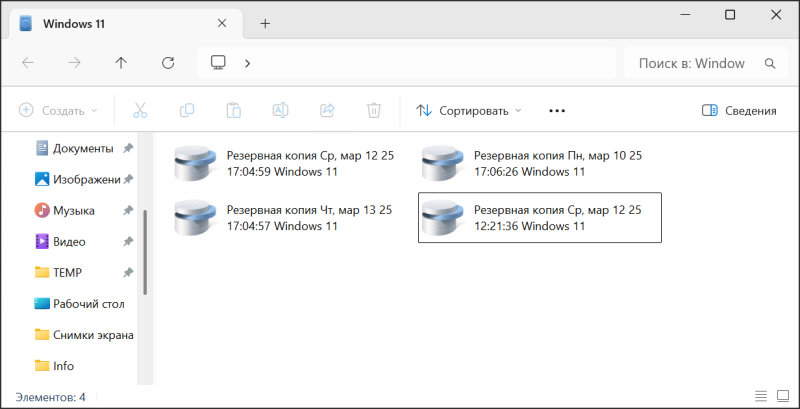
Task: Click the Delete trash bin icon
Action: (374, 111)
